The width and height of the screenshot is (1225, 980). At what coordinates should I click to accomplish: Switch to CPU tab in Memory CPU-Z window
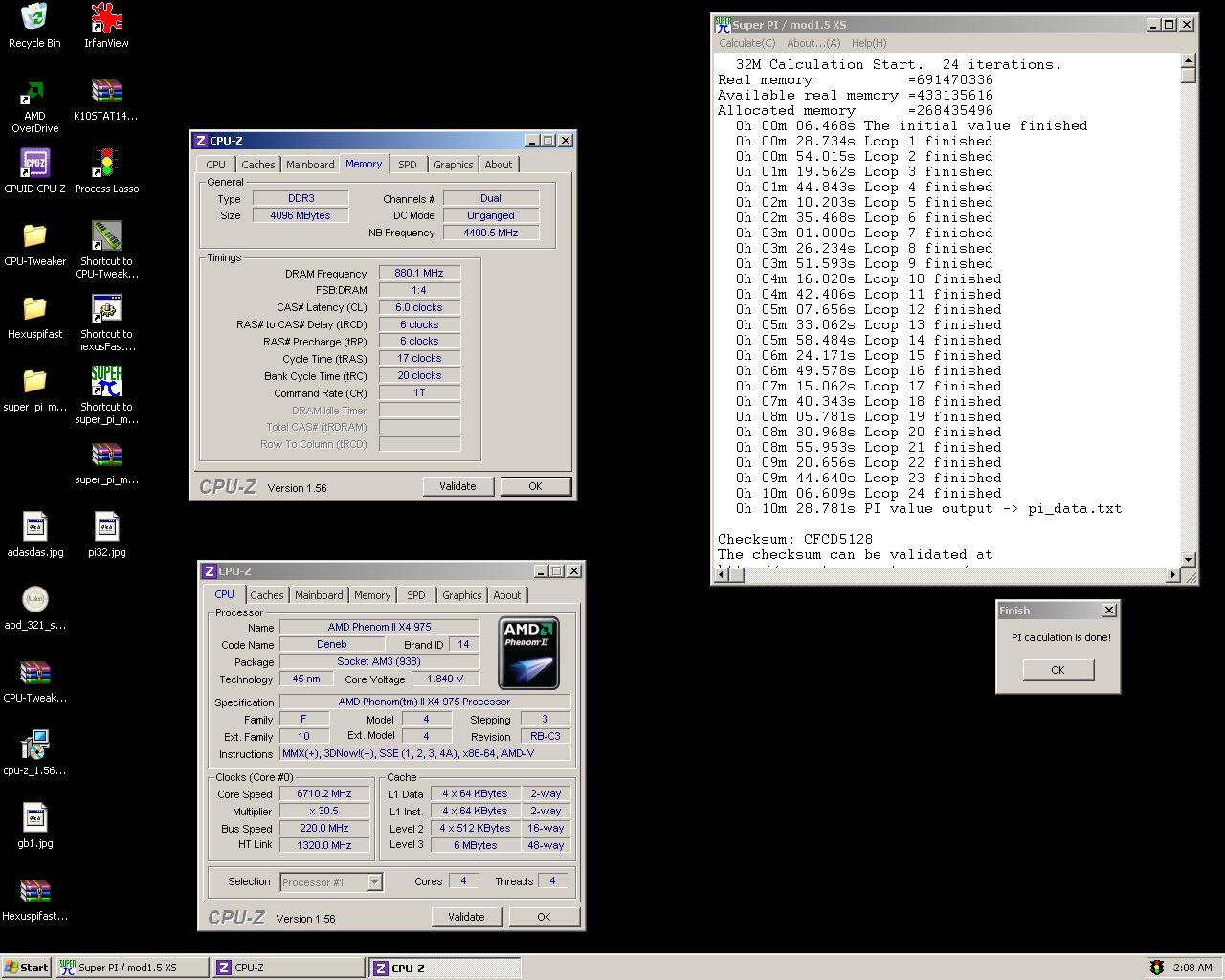[x=216, y=165]
